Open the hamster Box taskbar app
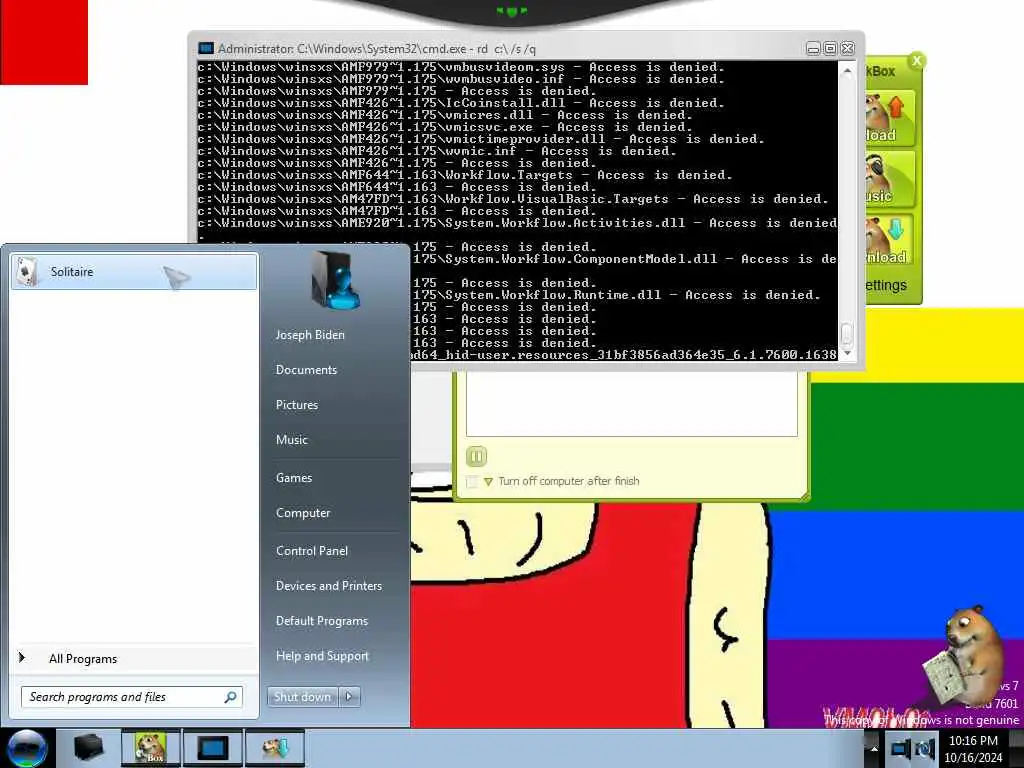 tap(150, 748)
